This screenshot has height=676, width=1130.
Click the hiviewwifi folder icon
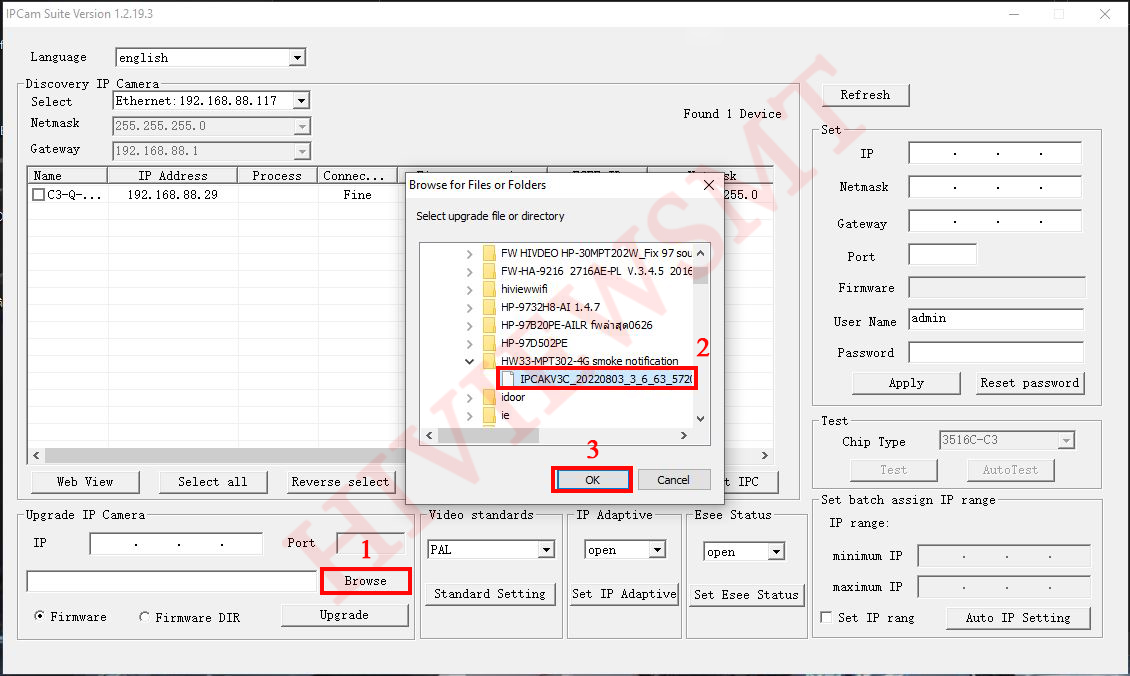(x=489, y=289)
